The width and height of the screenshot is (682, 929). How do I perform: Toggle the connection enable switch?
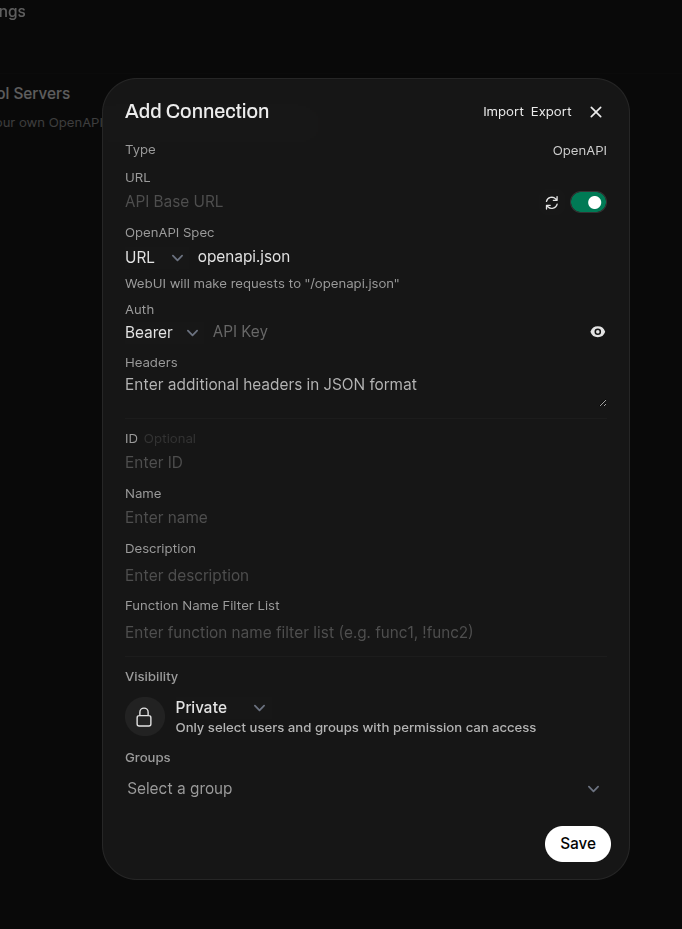coord(588,203)
